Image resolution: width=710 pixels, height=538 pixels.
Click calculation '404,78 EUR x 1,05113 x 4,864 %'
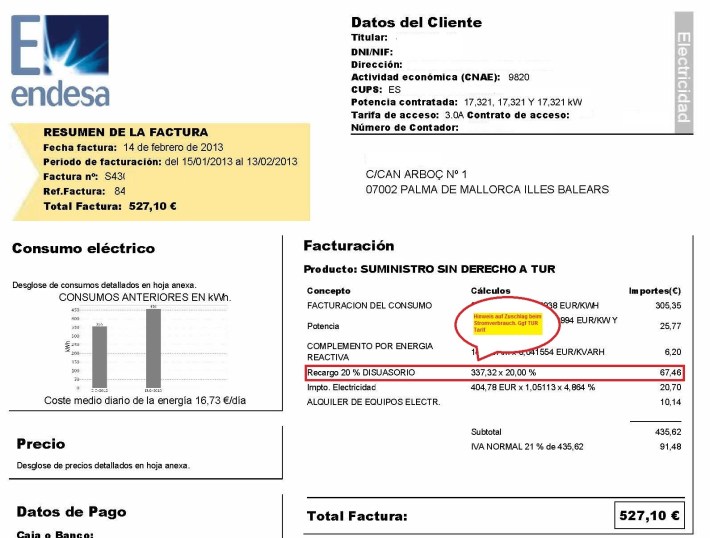(533, 387)
